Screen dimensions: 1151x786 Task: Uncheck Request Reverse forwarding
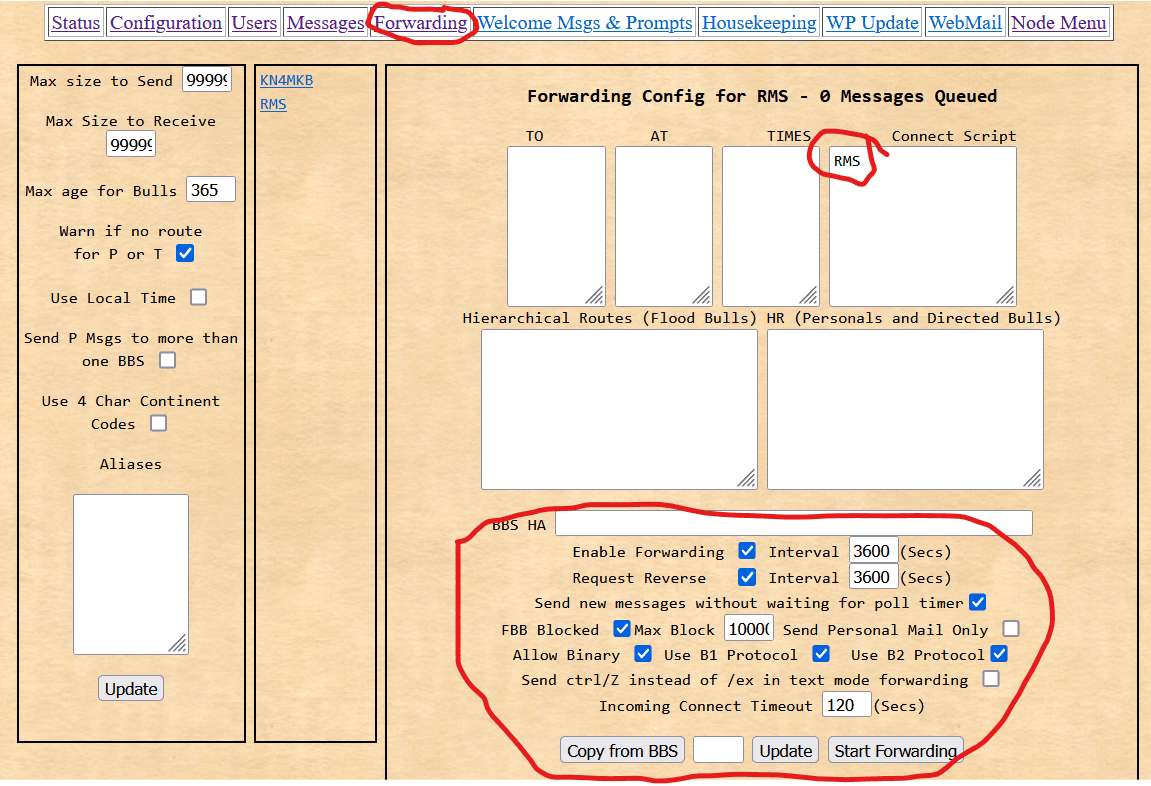coord(747,577)
